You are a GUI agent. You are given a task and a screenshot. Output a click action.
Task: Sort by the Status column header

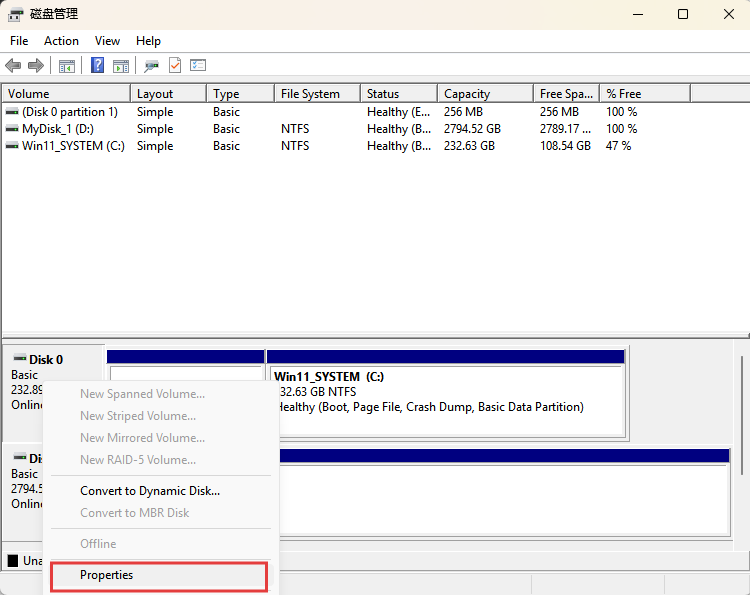click(399, 94)
